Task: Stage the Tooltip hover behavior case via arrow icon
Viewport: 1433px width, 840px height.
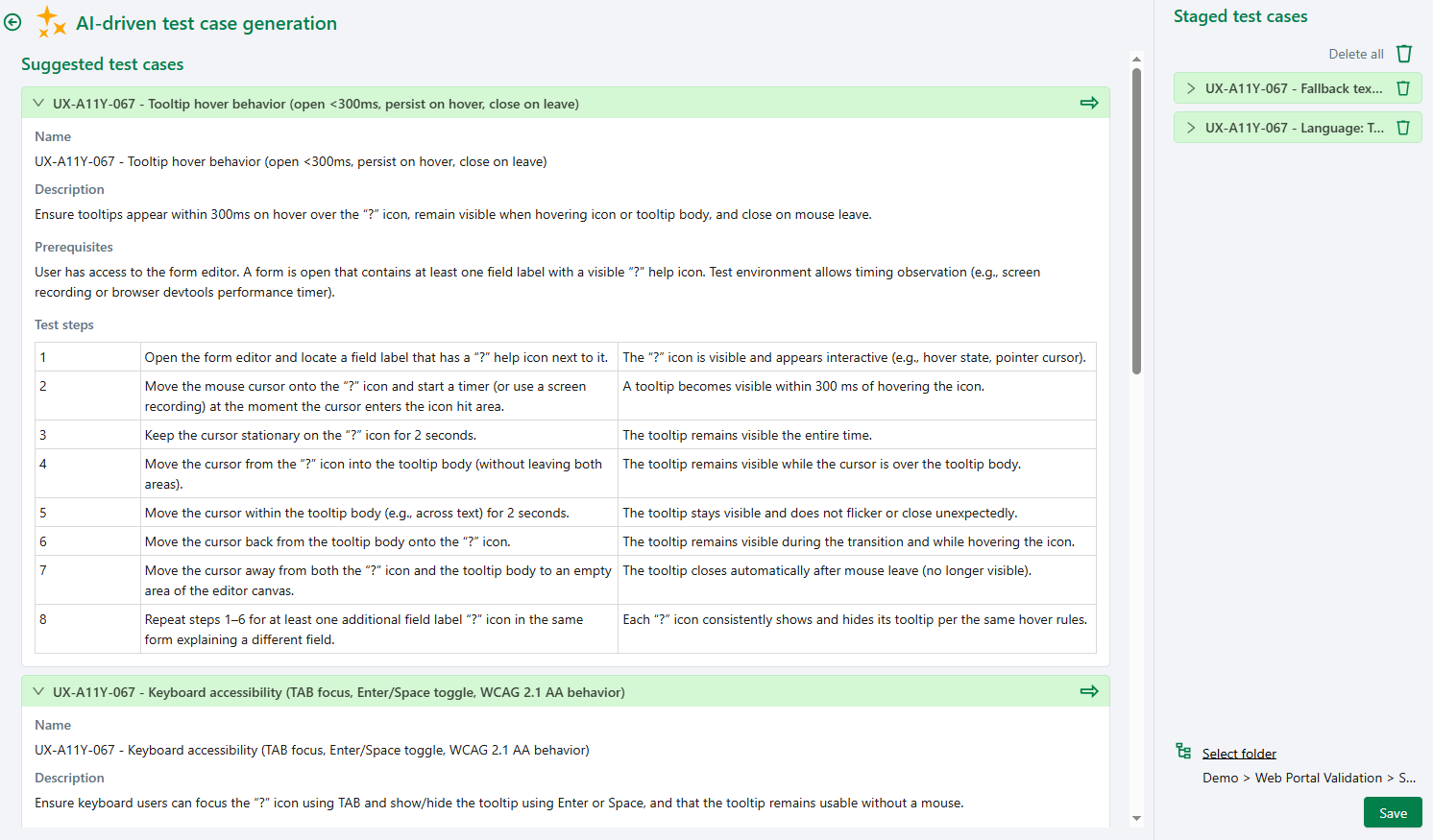Action: (x=1089, y=102)
